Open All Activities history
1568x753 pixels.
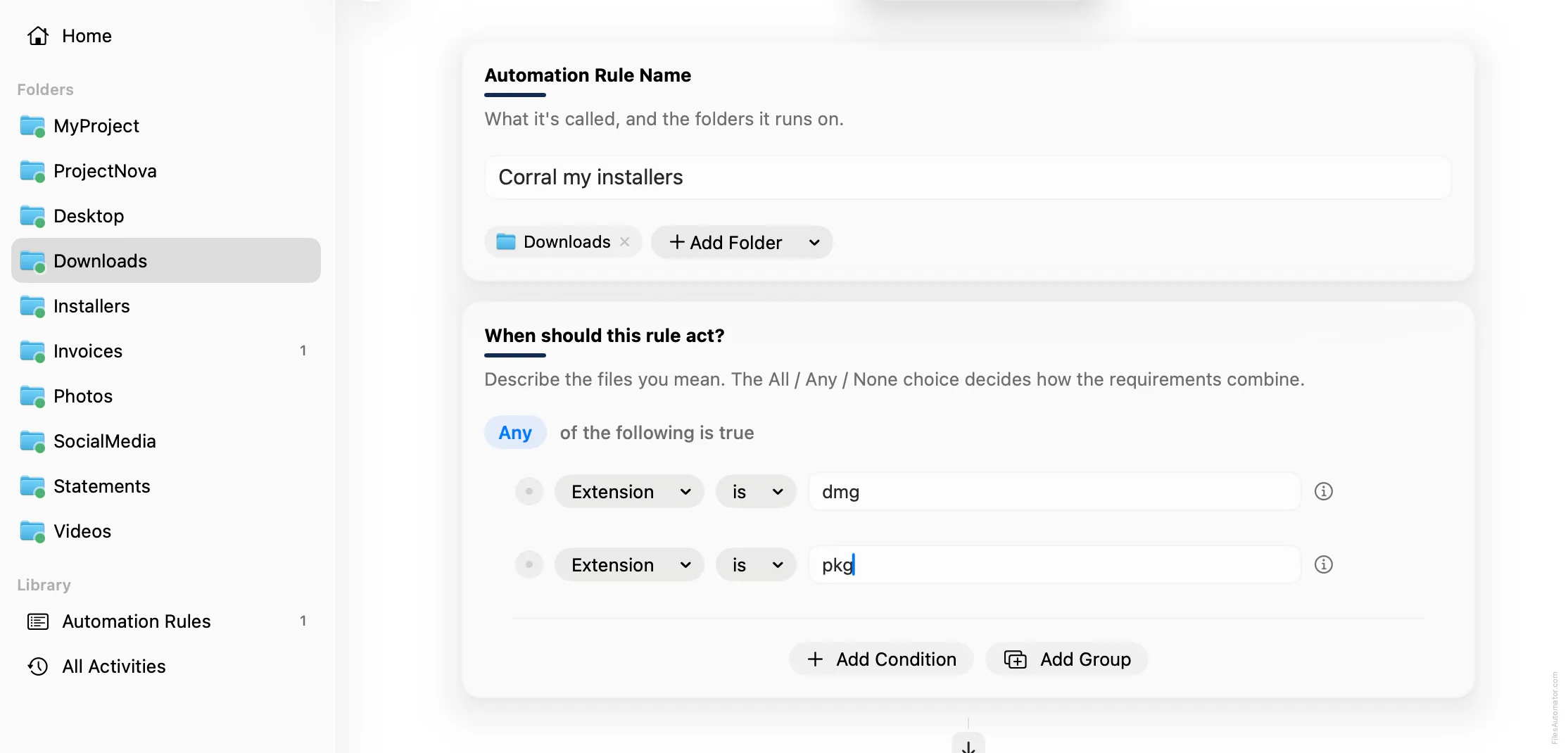pyautogui.click(x=166, y=666)
